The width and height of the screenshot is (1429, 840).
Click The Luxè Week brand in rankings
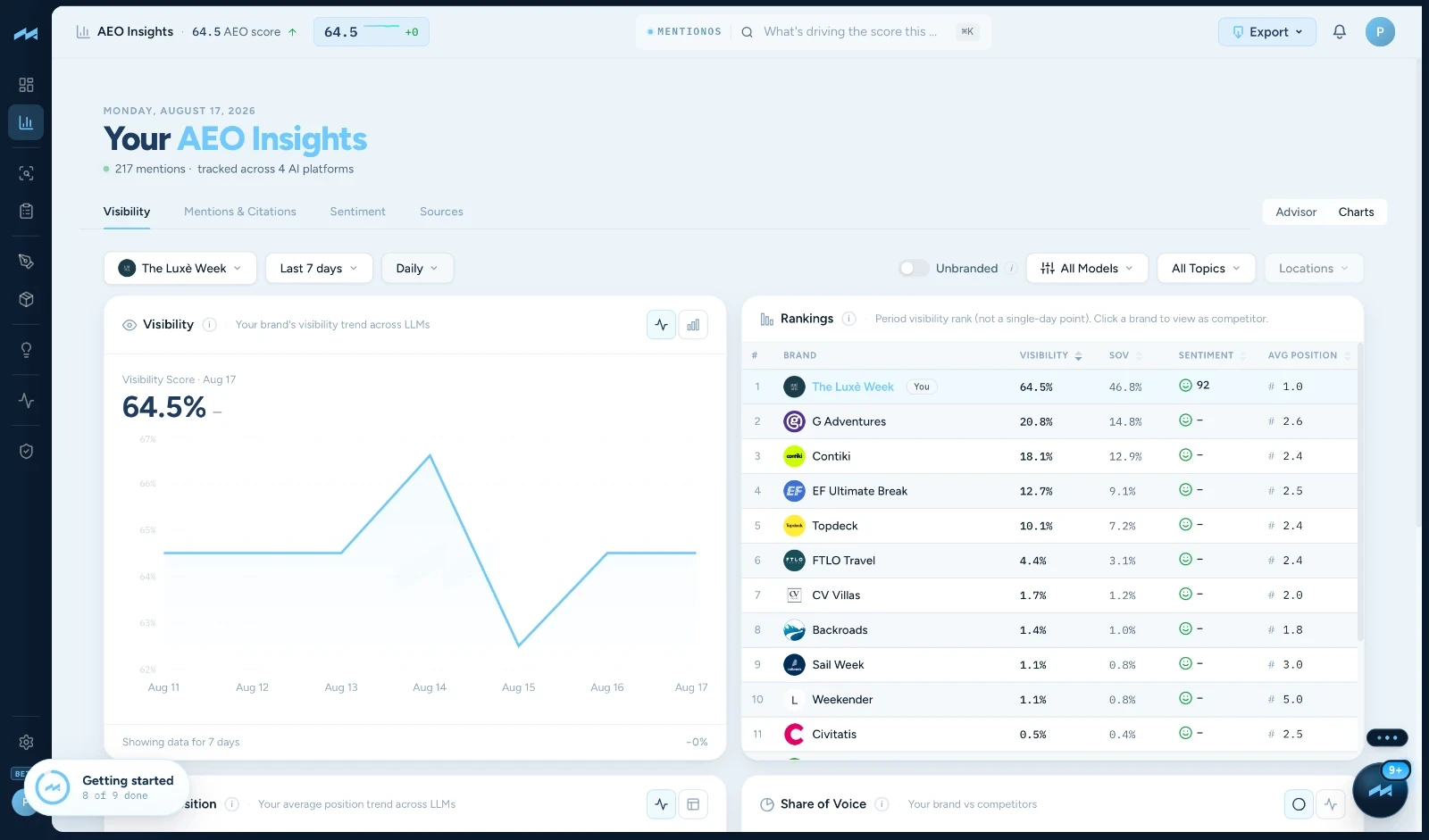(853, 387)
